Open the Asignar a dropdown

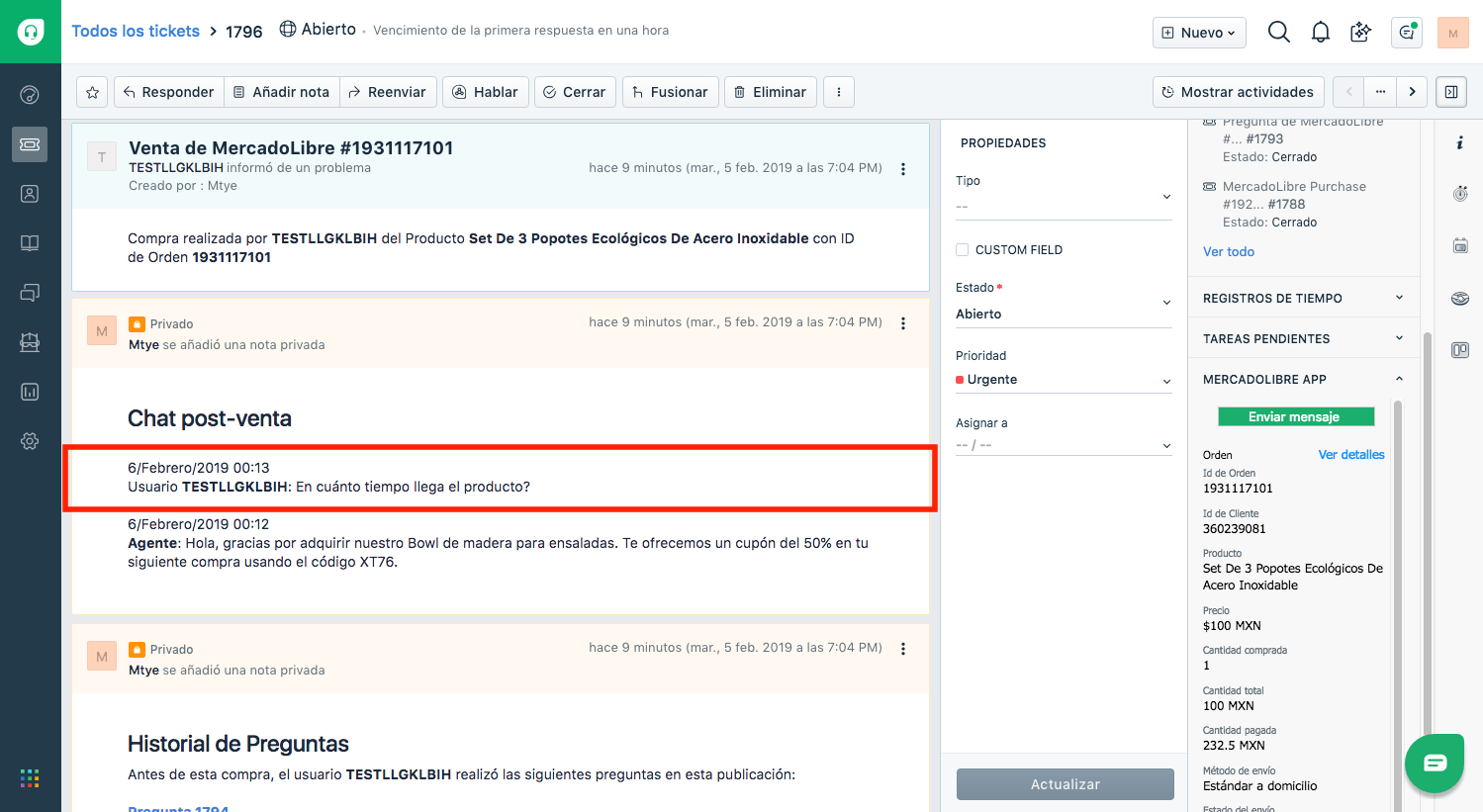(1064, 445)
